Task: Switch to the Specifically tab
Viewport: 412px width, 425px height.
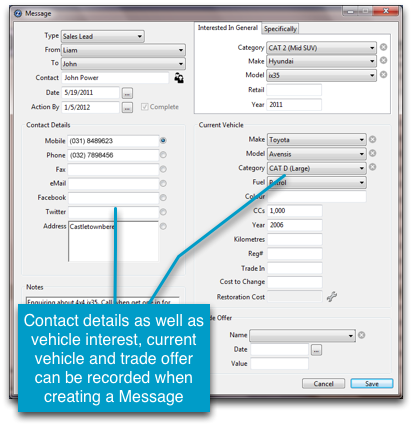Action: (280, 29)
